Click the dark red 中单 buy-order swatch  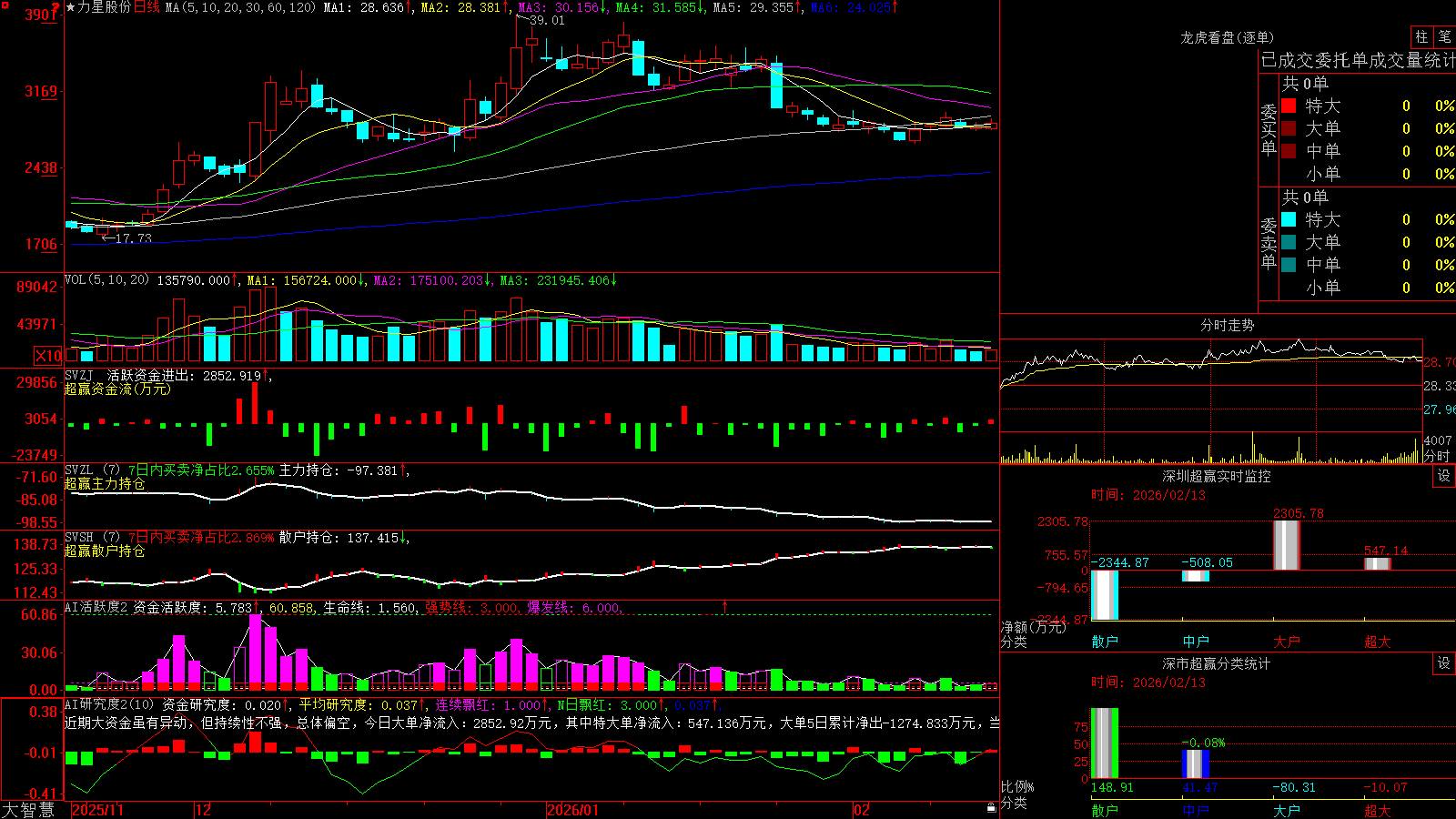click(1289, 151)
